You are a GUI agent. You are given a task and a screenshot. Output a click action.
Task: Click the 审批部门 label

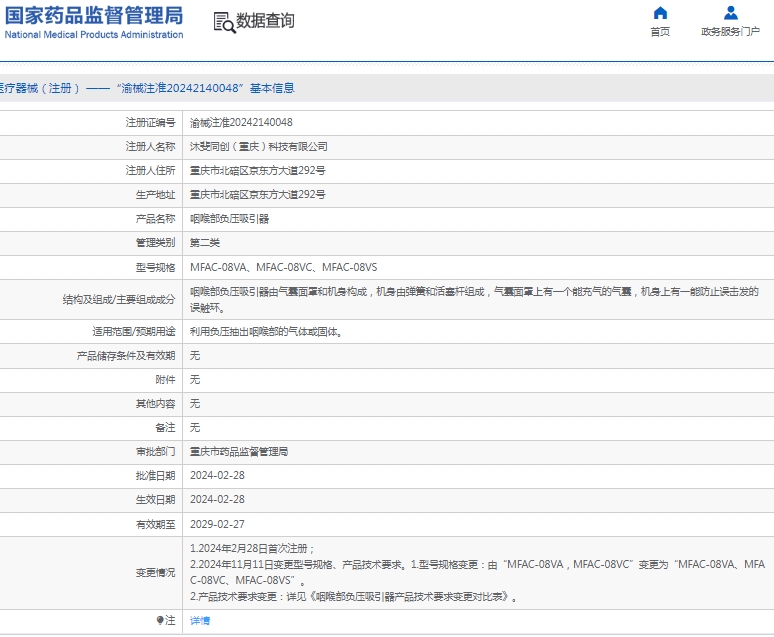click(155, 452)
